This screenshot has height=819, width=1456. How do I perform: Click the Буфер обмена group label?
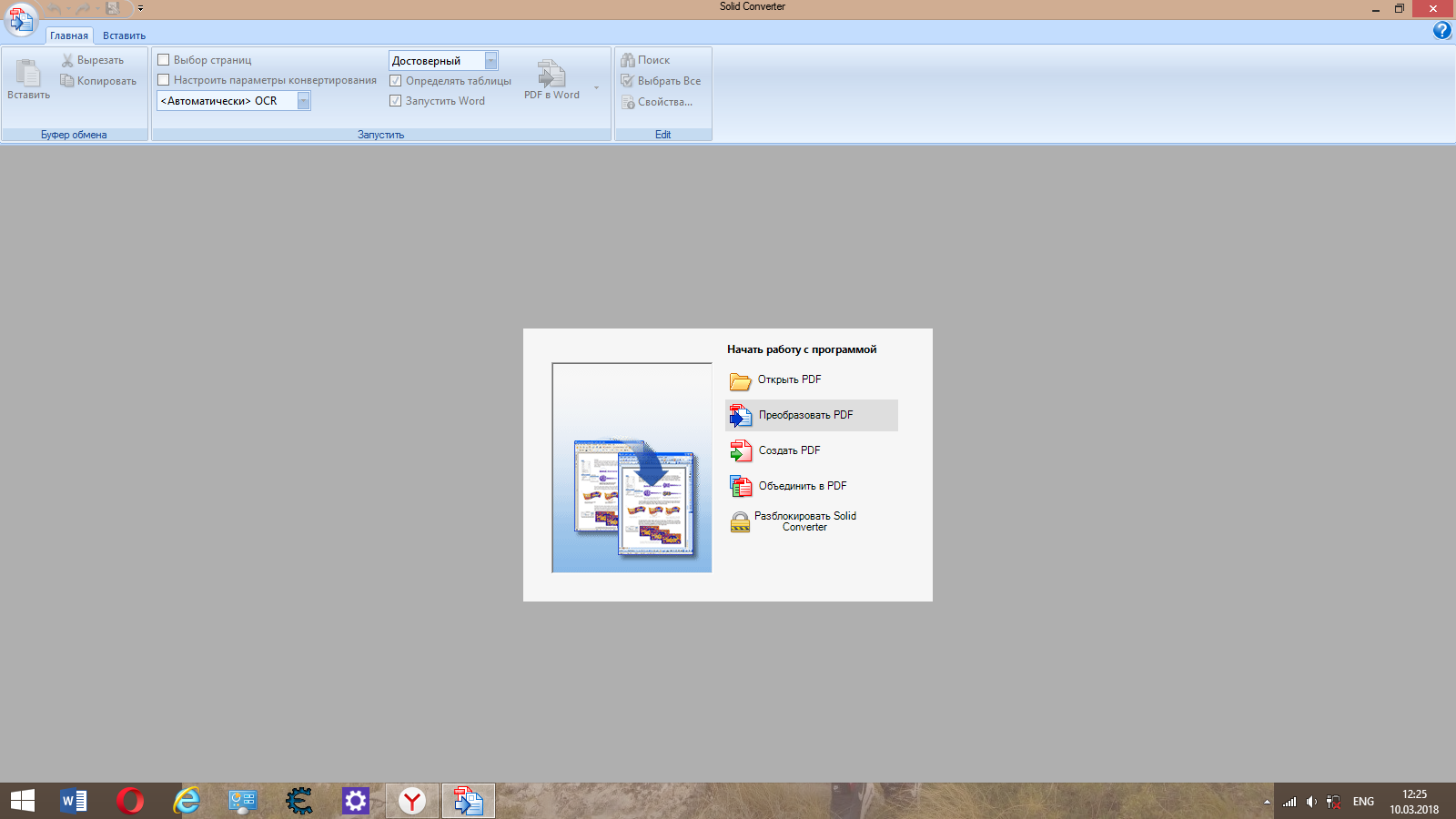coord(74,135)
